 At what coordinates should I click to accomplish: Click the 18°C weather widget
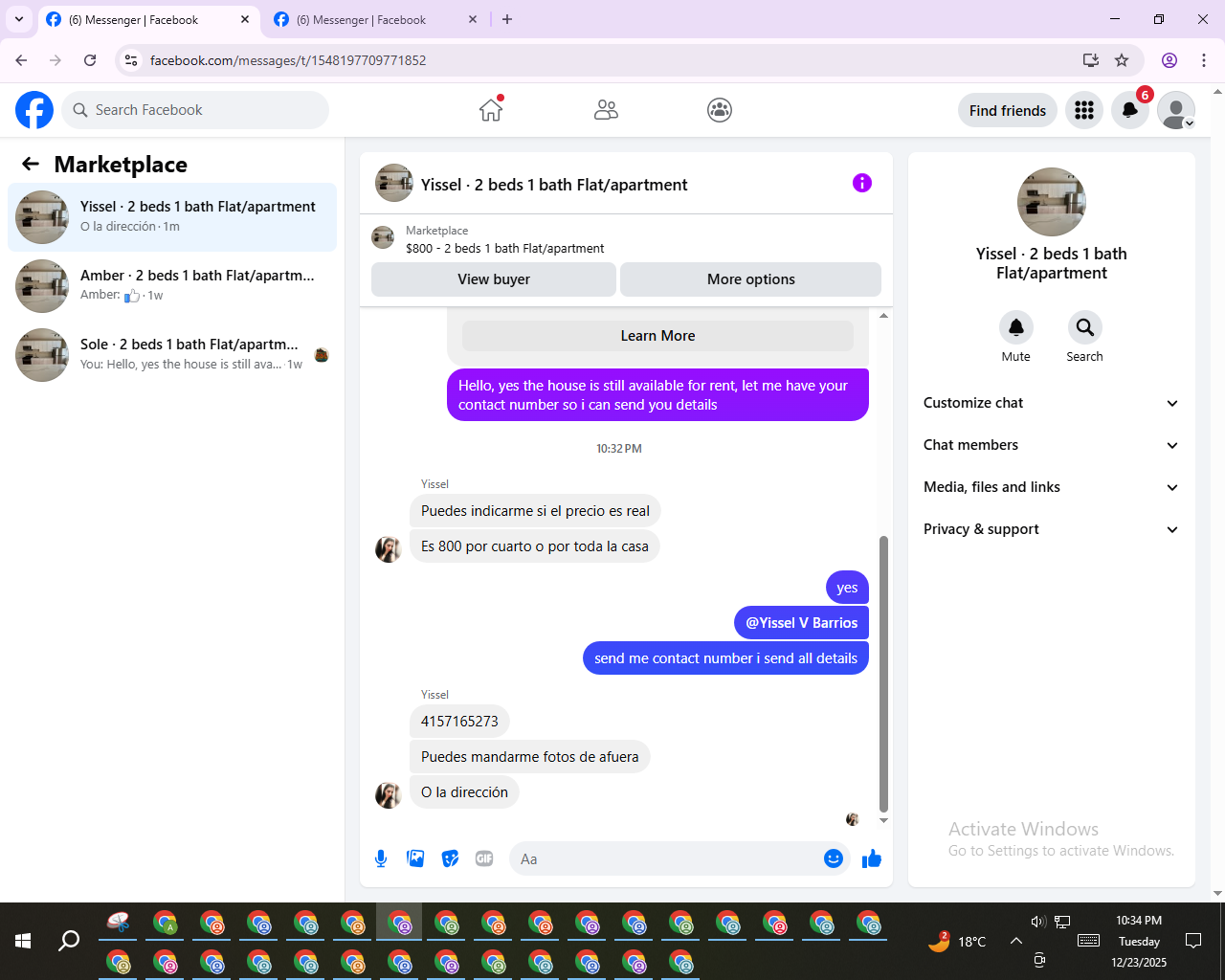coord(956,941)
